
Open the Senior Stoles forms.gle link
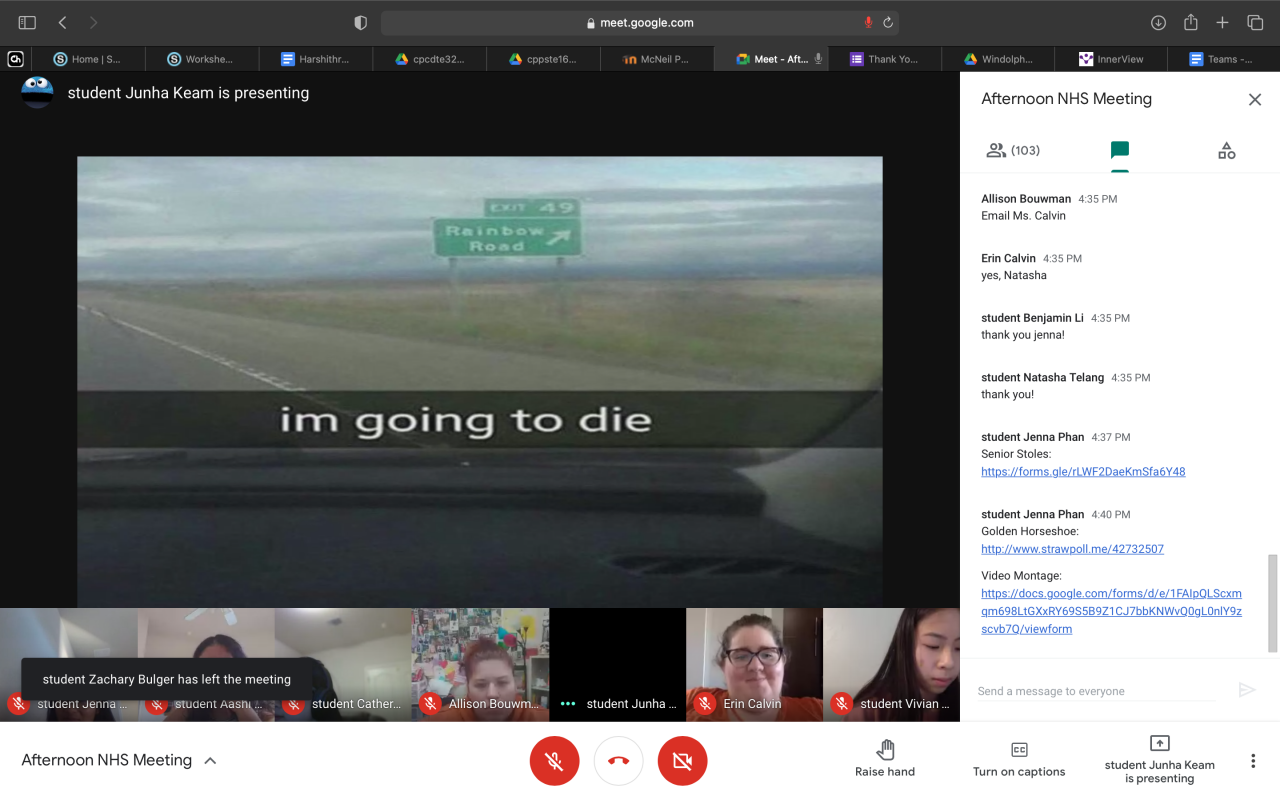[x=1083, y=472]
